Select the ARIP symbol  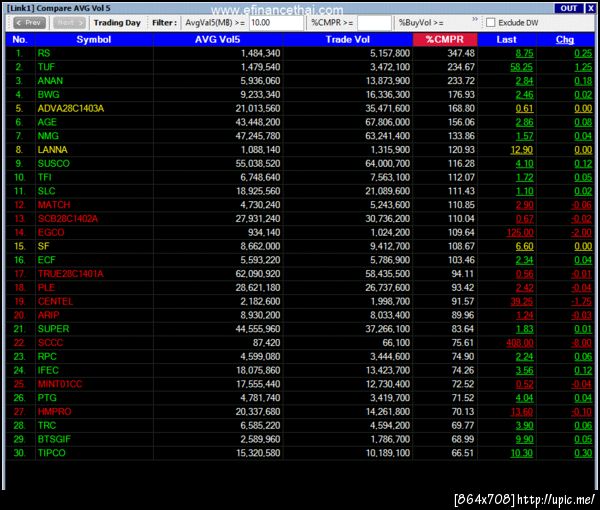48,315
